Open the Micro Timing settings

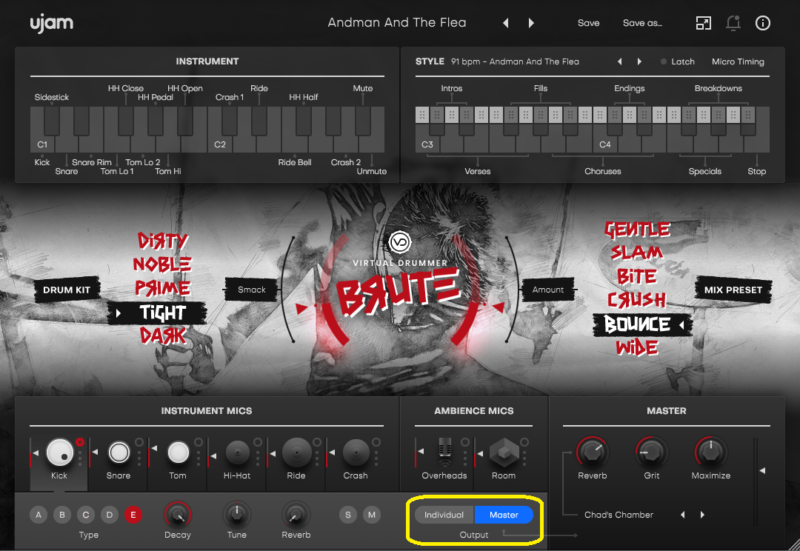click(738, 62)
